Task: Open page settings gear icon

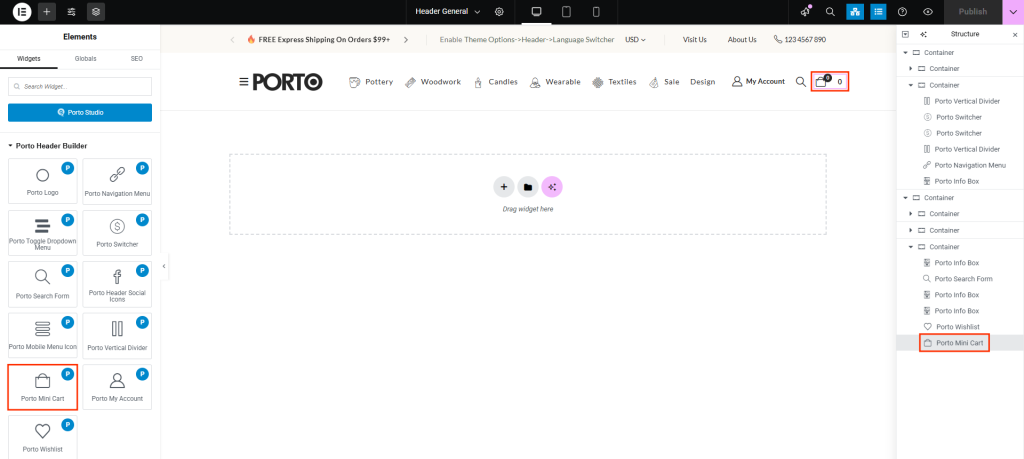Action: (x=499, y=12)
